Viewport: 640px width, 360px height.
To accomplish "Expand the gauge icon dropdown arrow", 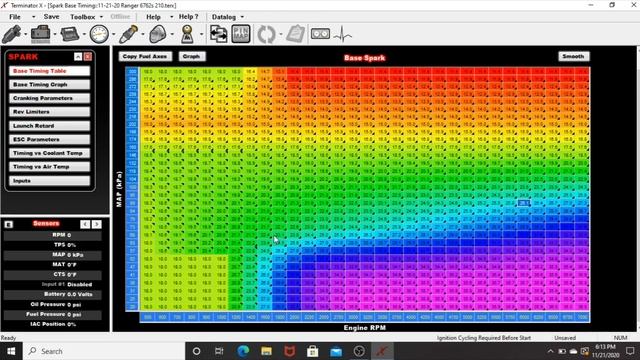I will pyautogui.click(x=113, y=35).
